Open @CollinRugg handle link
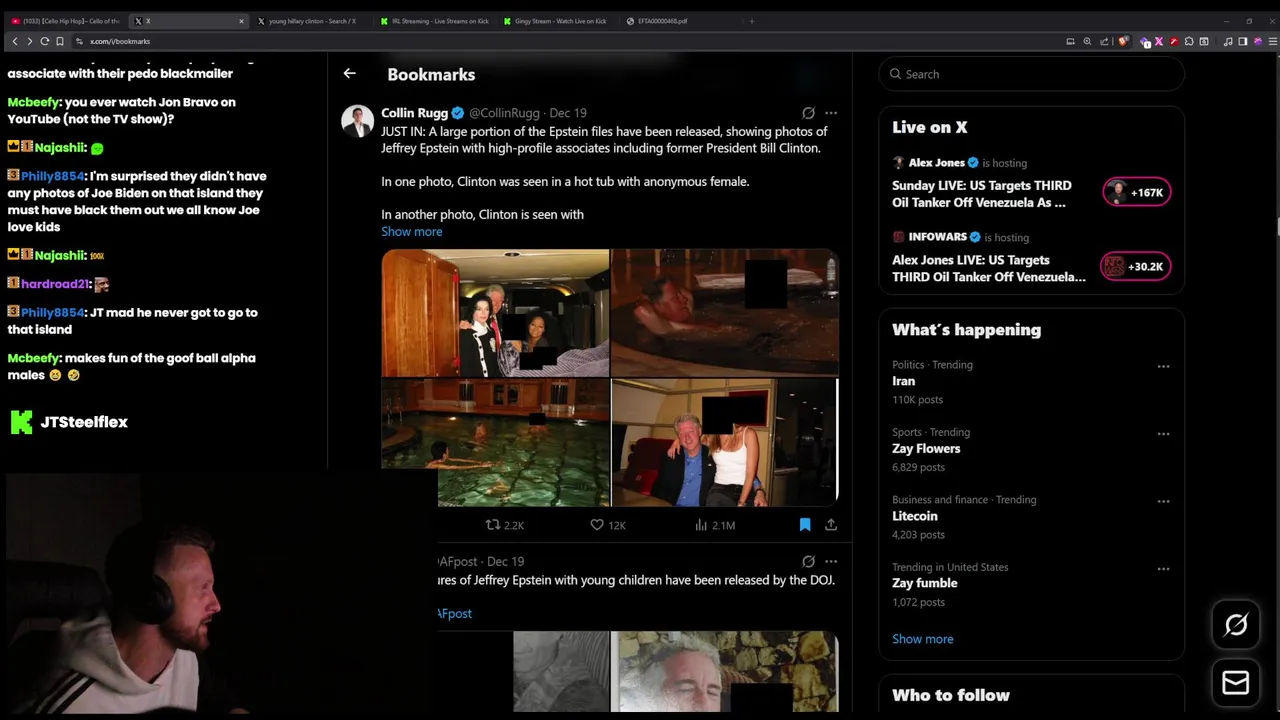The height and width of the screenshot is (720, 1280). 504,113
